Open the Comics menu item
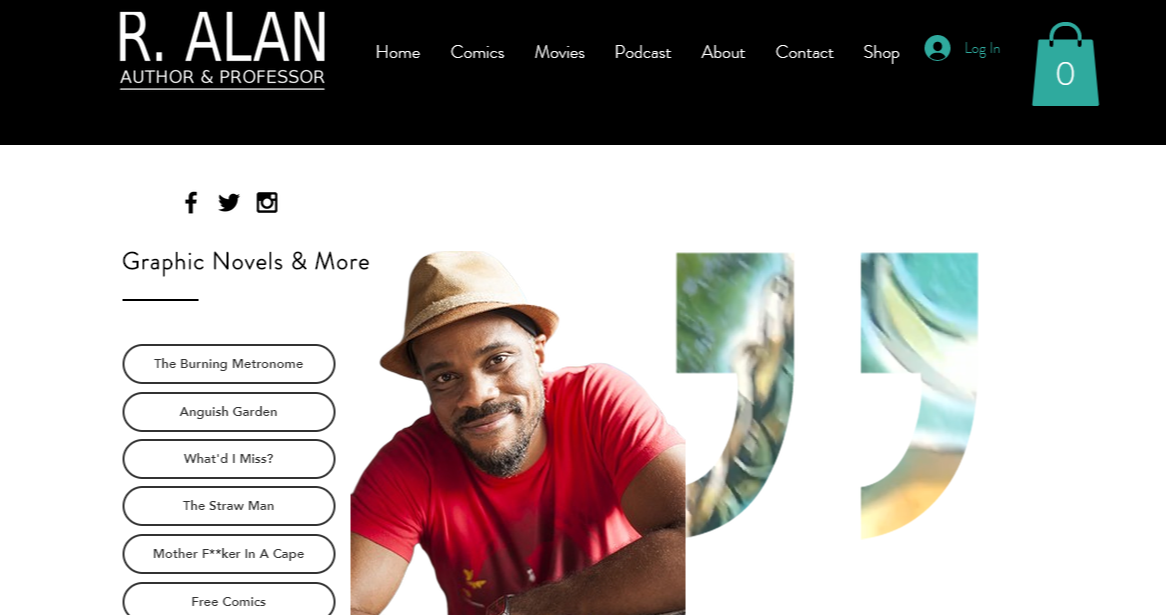This screenshot has height=616, width=1166. [x=477, y=53]
